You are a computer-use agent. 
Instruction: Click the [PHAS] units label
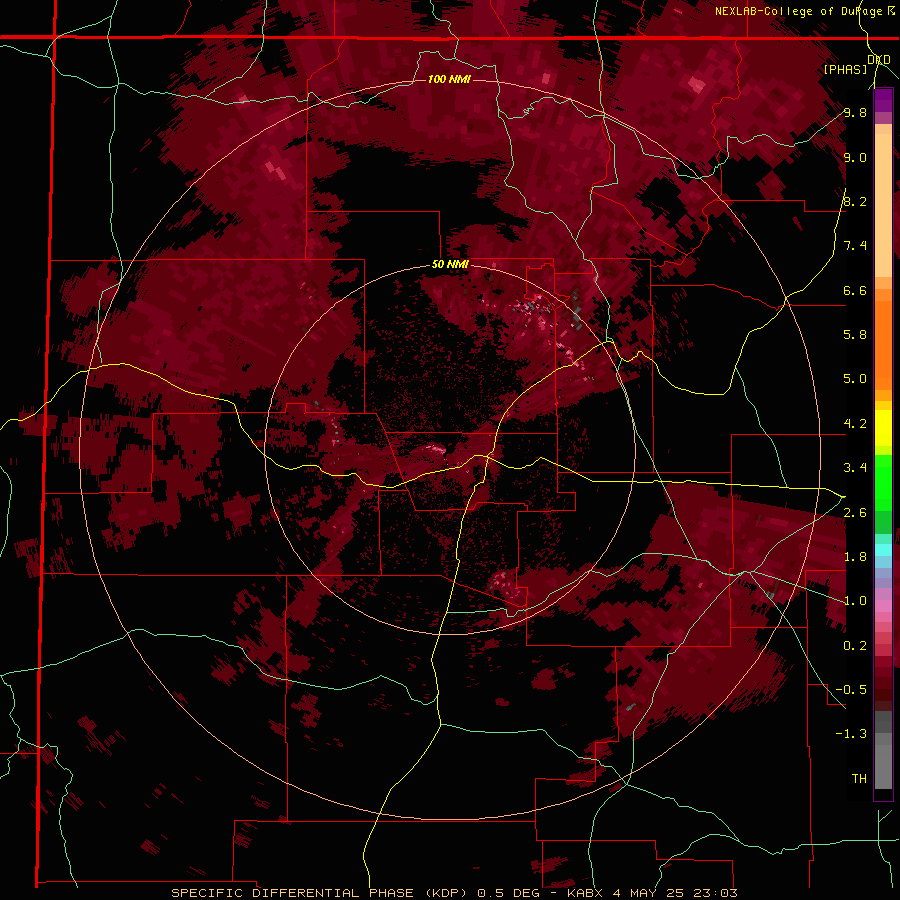pos(845,69)
